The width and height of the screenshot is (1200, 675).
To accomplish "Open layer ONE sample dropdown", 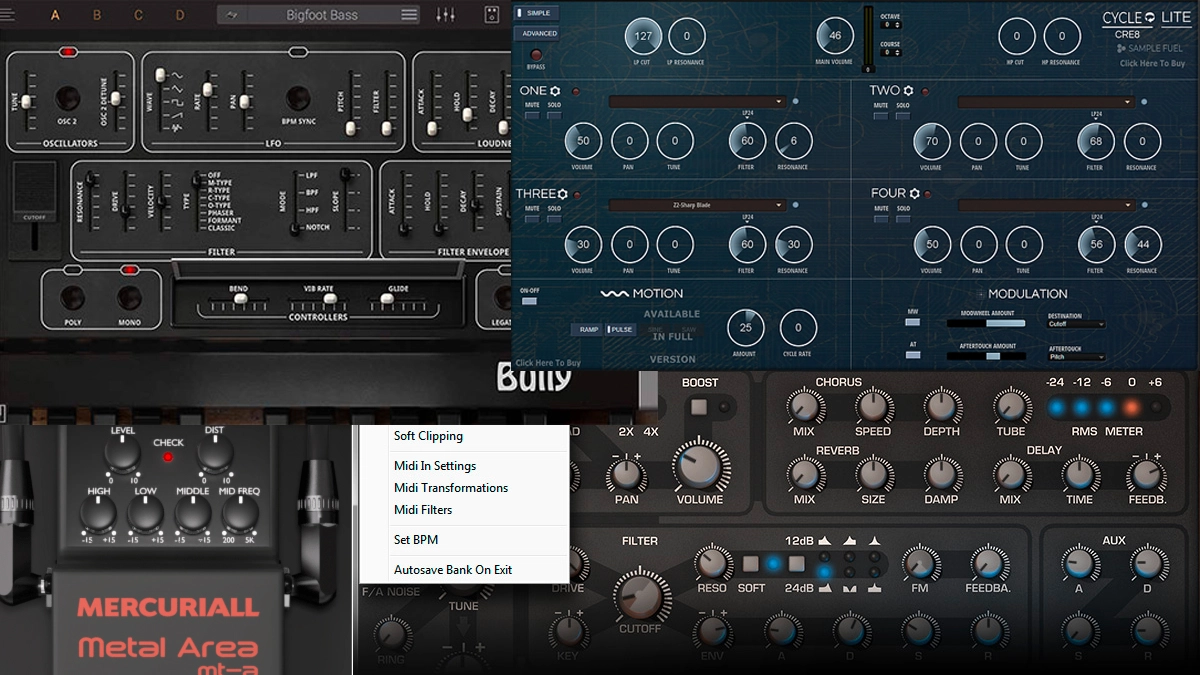I will click(696, 101).
